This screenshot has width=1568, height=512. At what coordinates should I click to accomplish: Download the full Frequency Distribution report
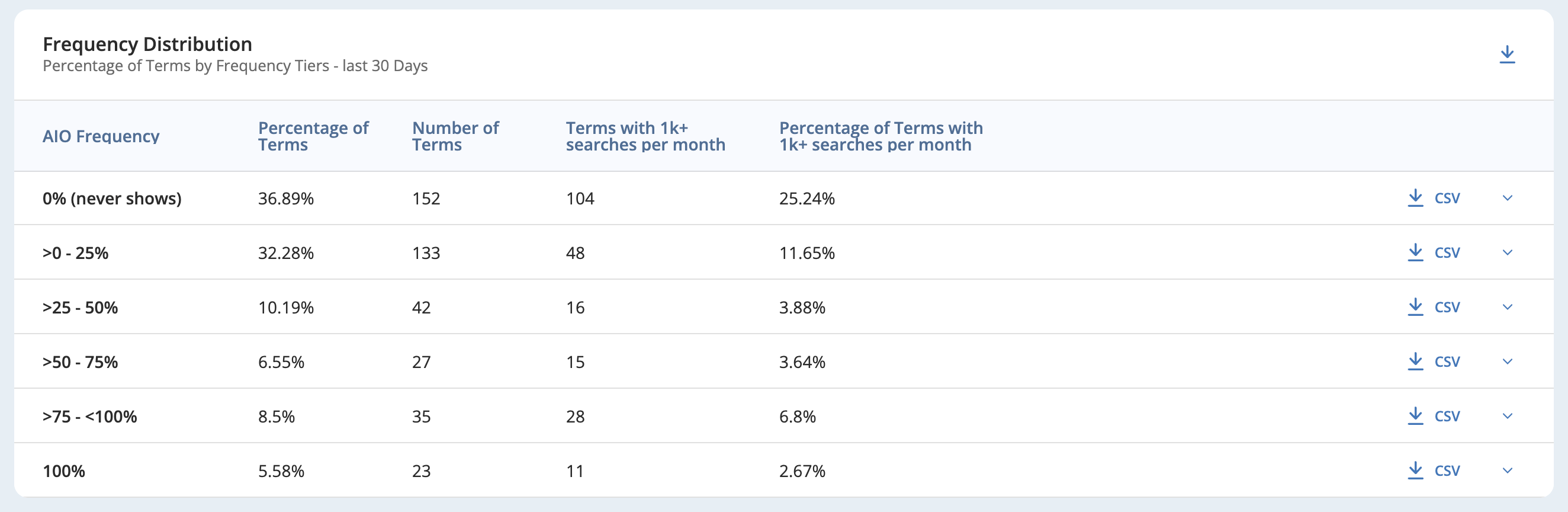[1507, 54]
